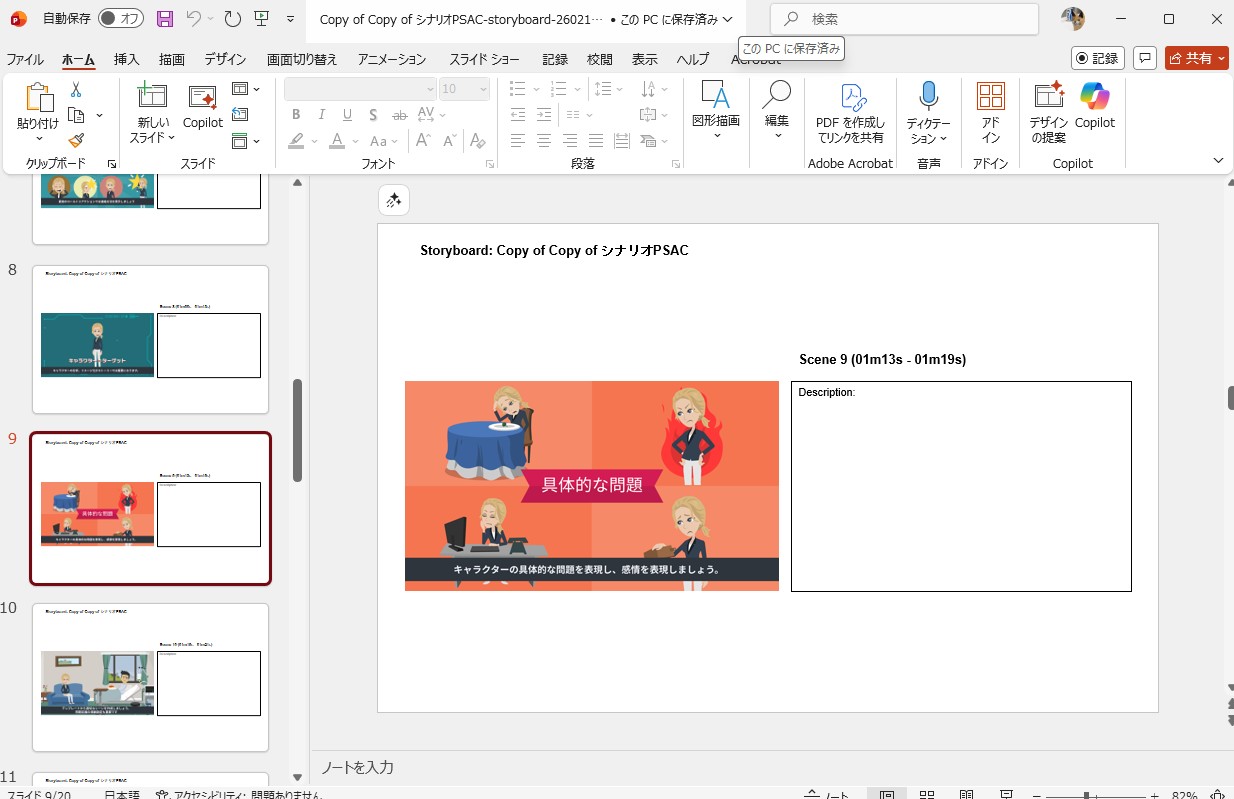The height and width of the screenshot is (799, 1234).
Task: Click the font color swatch
Action: pos(338,141)
